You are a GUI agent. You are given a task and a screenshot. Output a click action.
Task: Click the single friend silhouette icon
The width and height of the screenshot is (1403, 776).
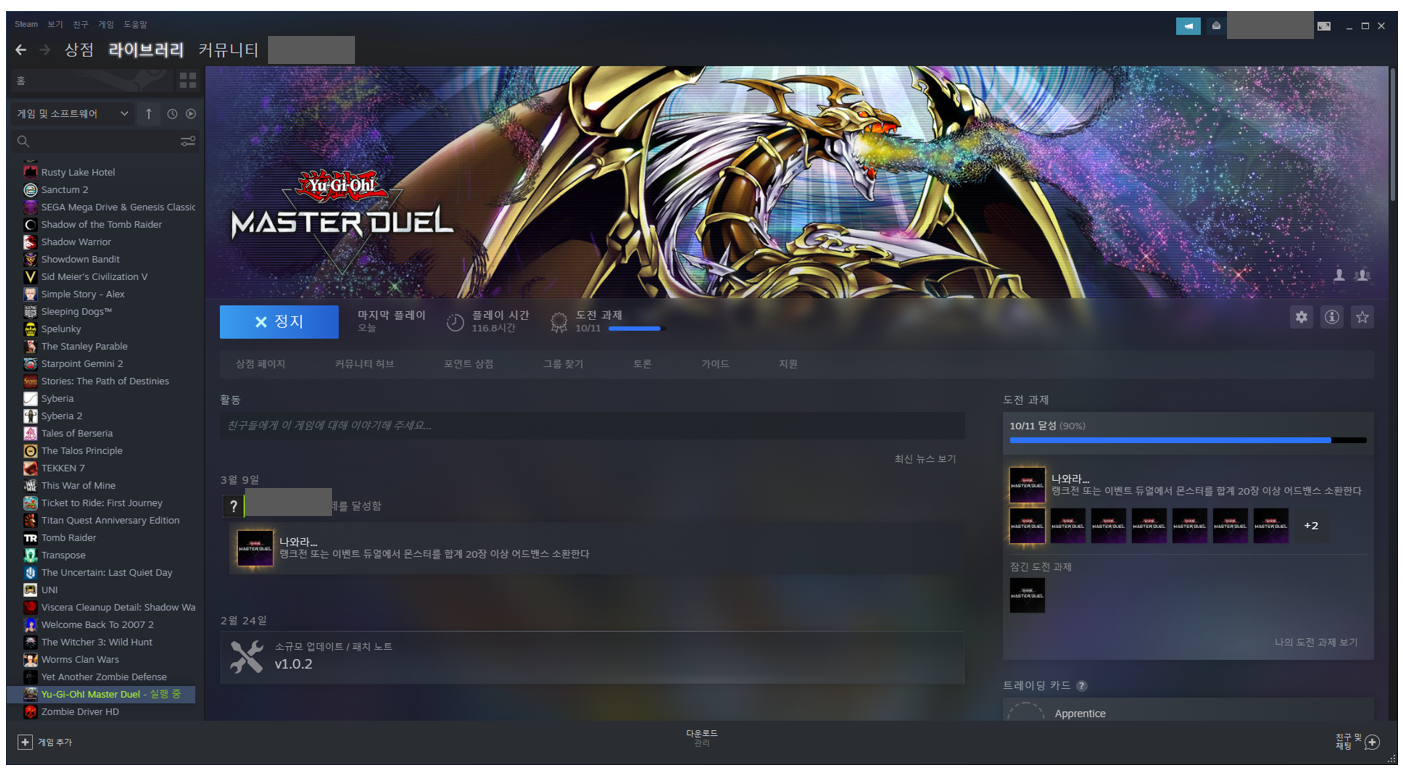[1340, 275]
